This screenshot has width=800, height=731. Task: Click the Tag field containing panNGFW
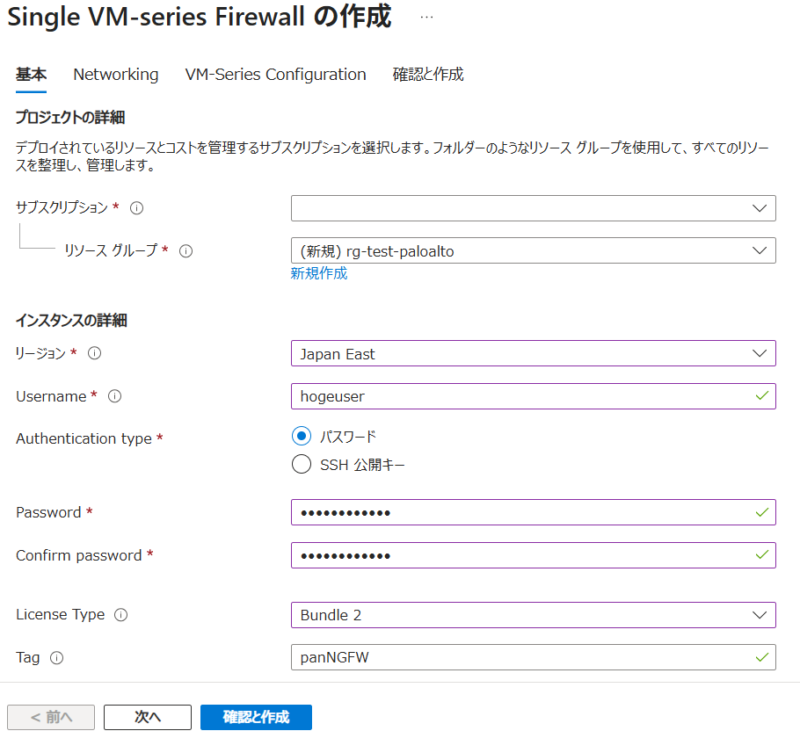533,658
